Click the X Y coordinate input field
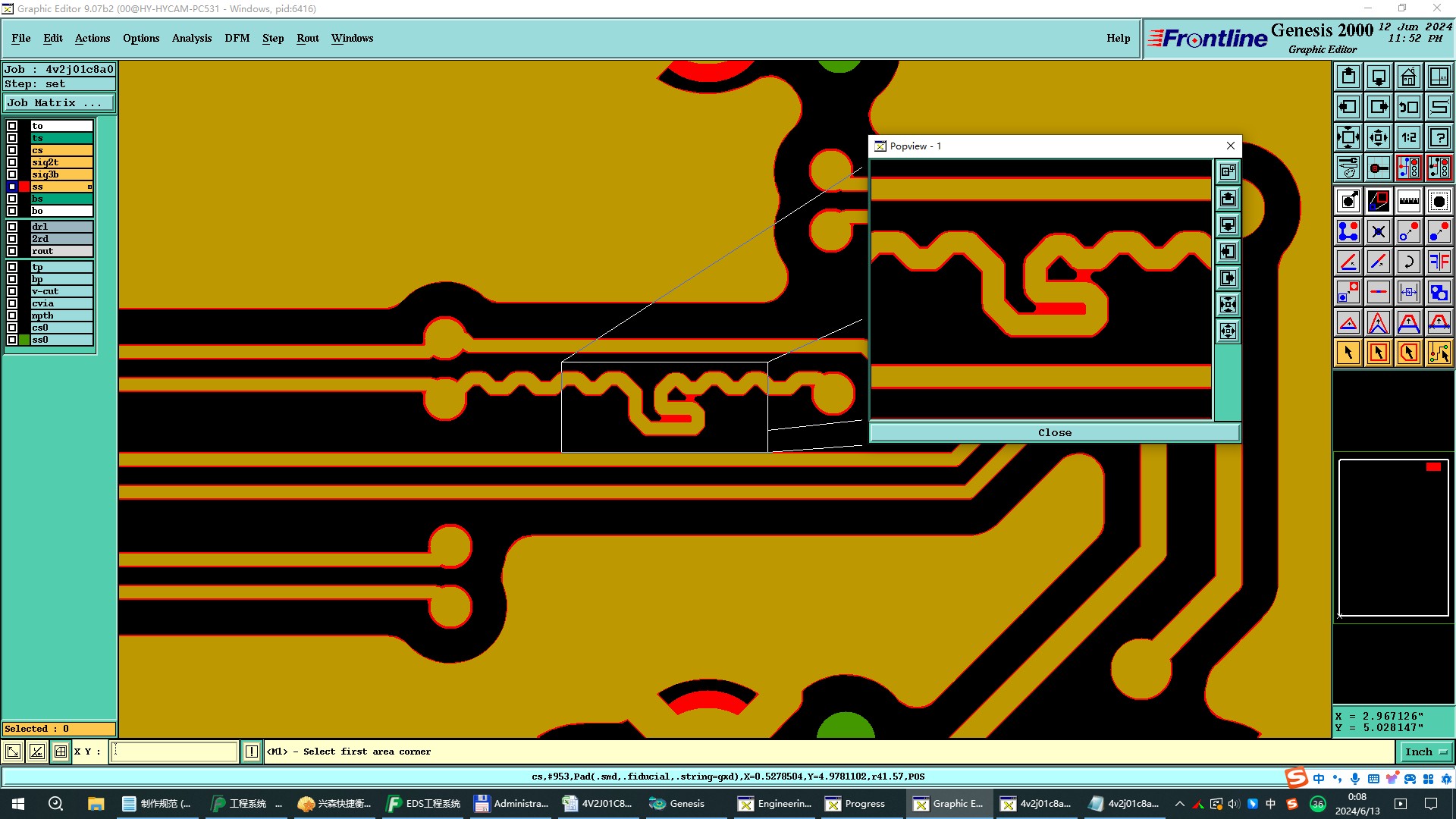The width and height of the screenshot is (1456, 819). (174, 752)
